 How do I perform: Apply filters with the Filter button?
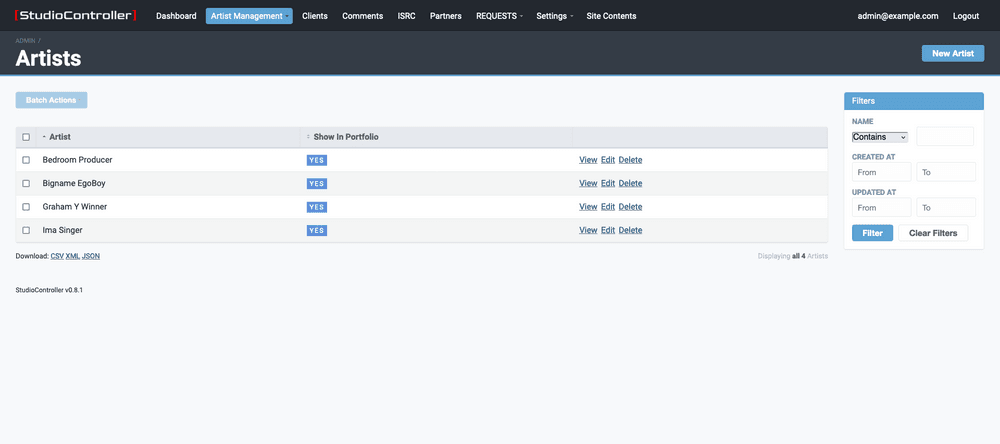872,233
